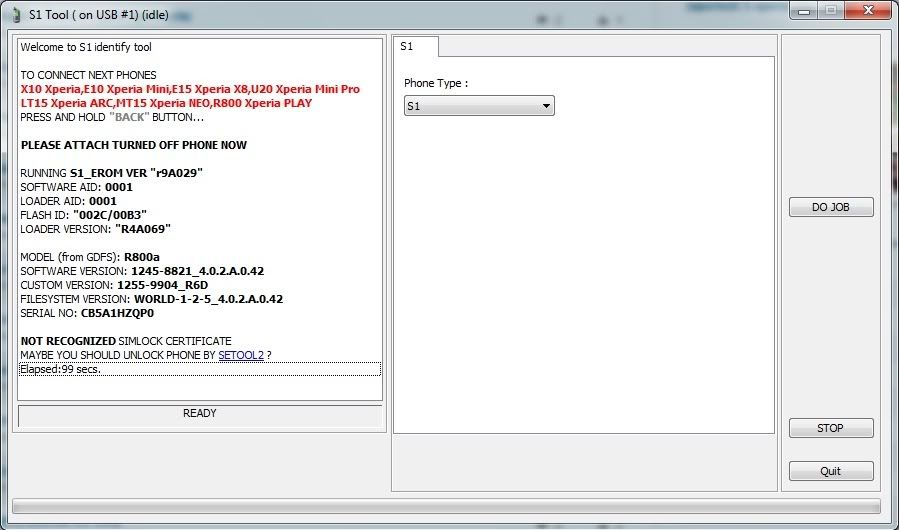This screenshot has height=530, width=899.
Task: Click flash ID "002C/00B3"
Action: 110,215
